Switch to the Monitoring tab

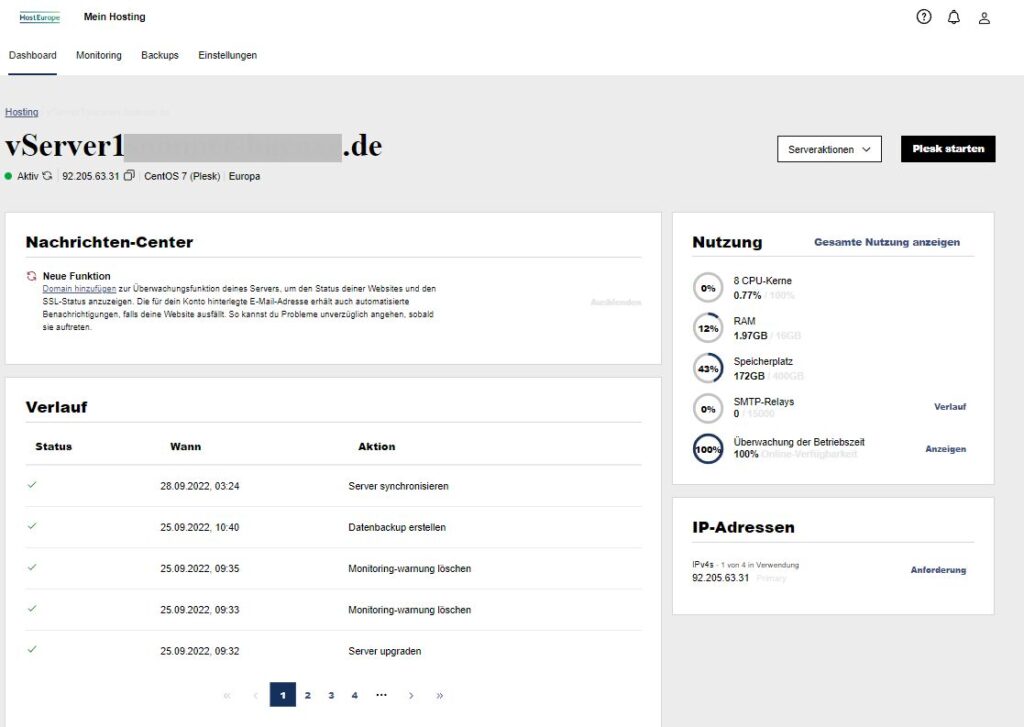point(98,55)
